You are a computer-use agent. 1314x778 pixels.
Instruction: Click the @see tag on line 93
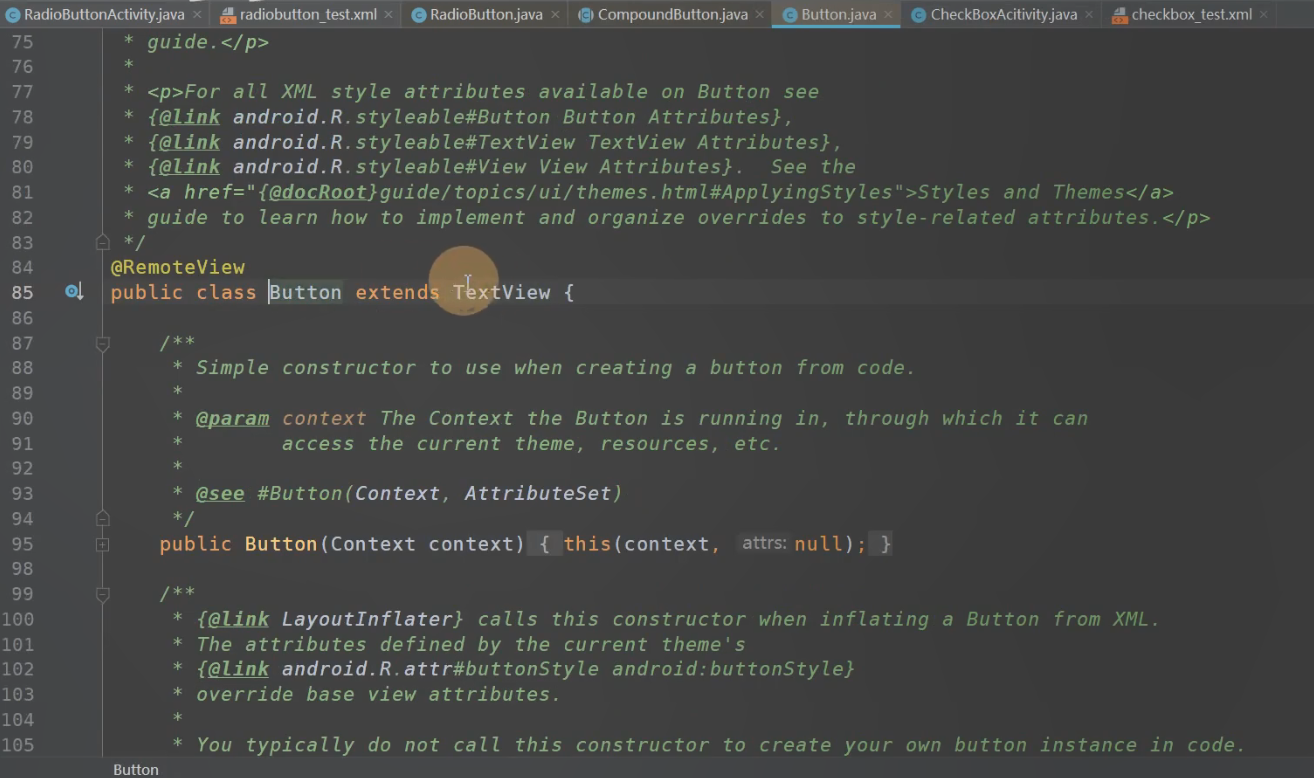click(x=220, y=493)
